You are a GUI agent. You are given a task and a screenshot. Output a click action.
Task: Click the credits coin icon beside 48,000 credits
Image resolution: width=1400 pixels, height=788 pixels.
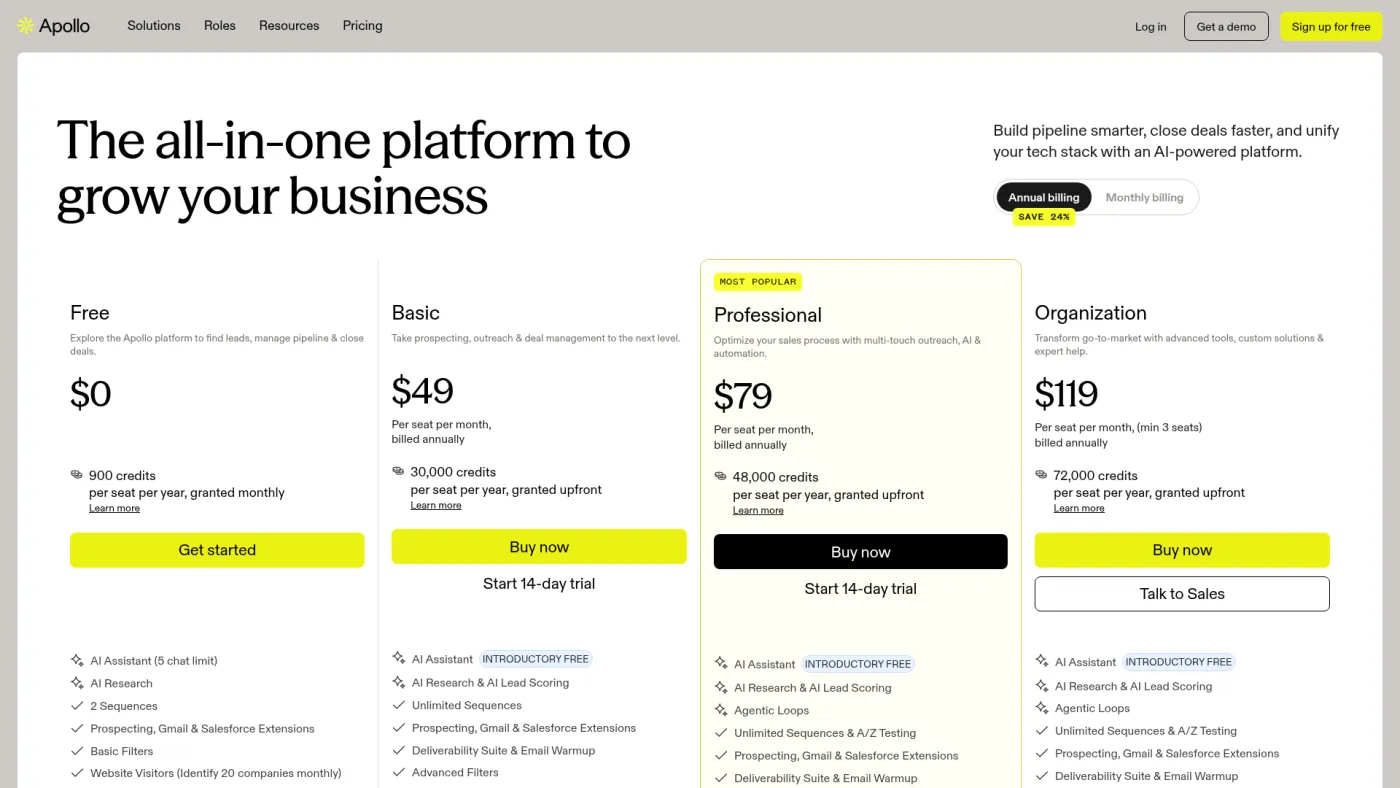coord(720,477)
